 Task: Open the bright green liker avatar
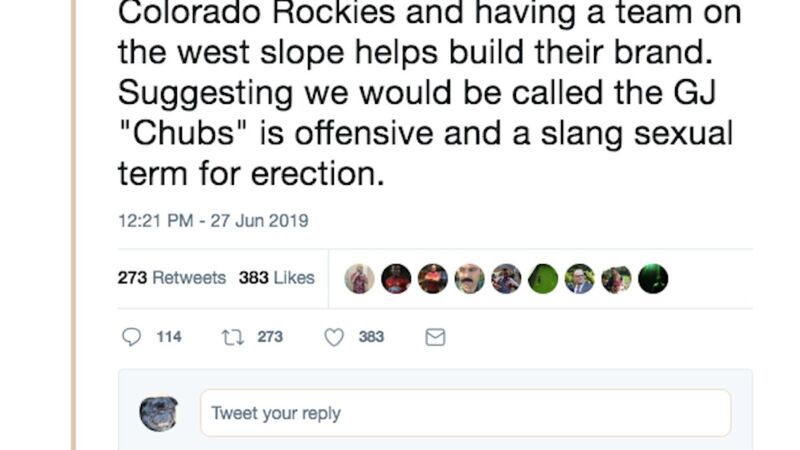543,279
